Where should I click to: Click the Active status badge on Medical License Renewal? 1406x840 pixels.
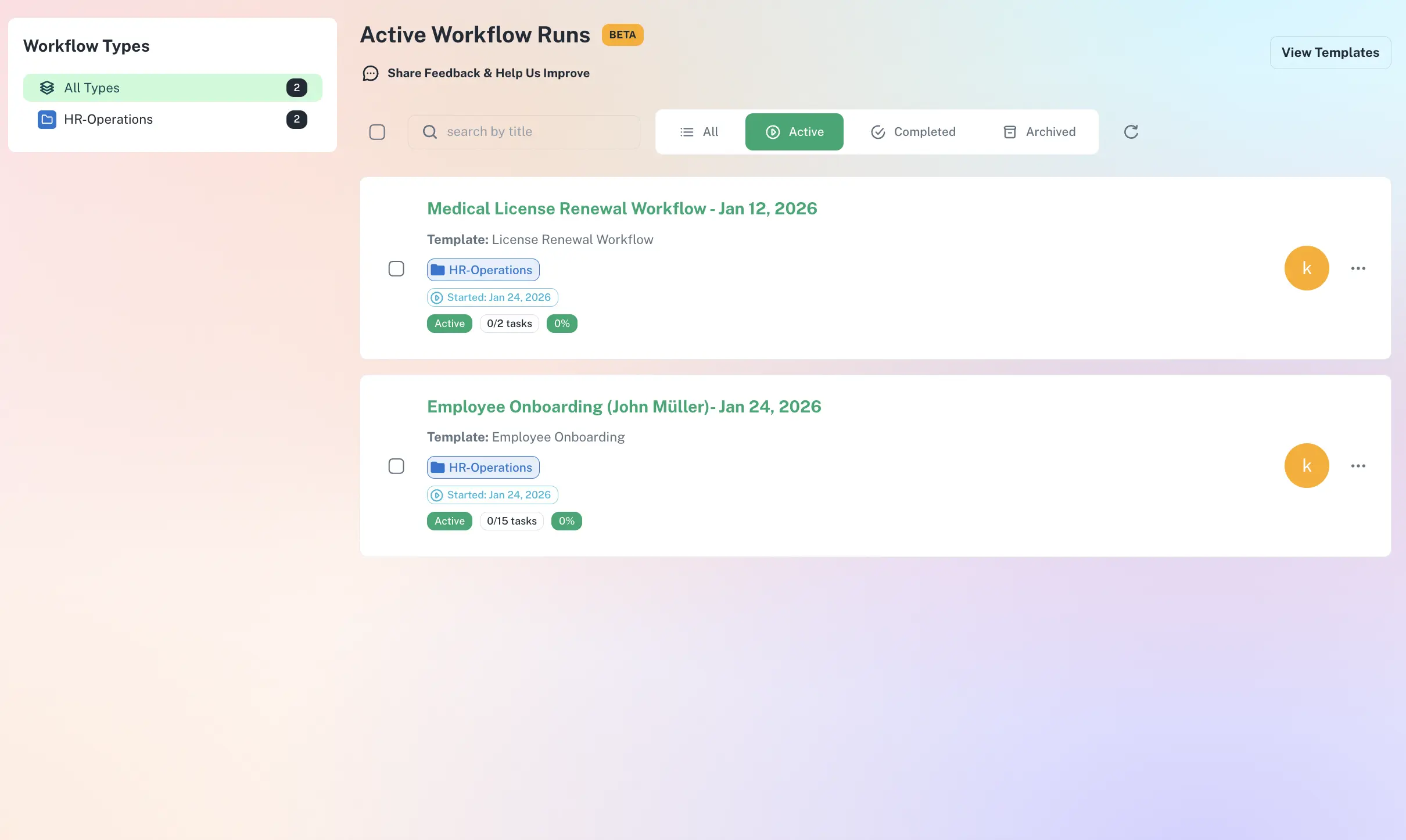[450, 324]
